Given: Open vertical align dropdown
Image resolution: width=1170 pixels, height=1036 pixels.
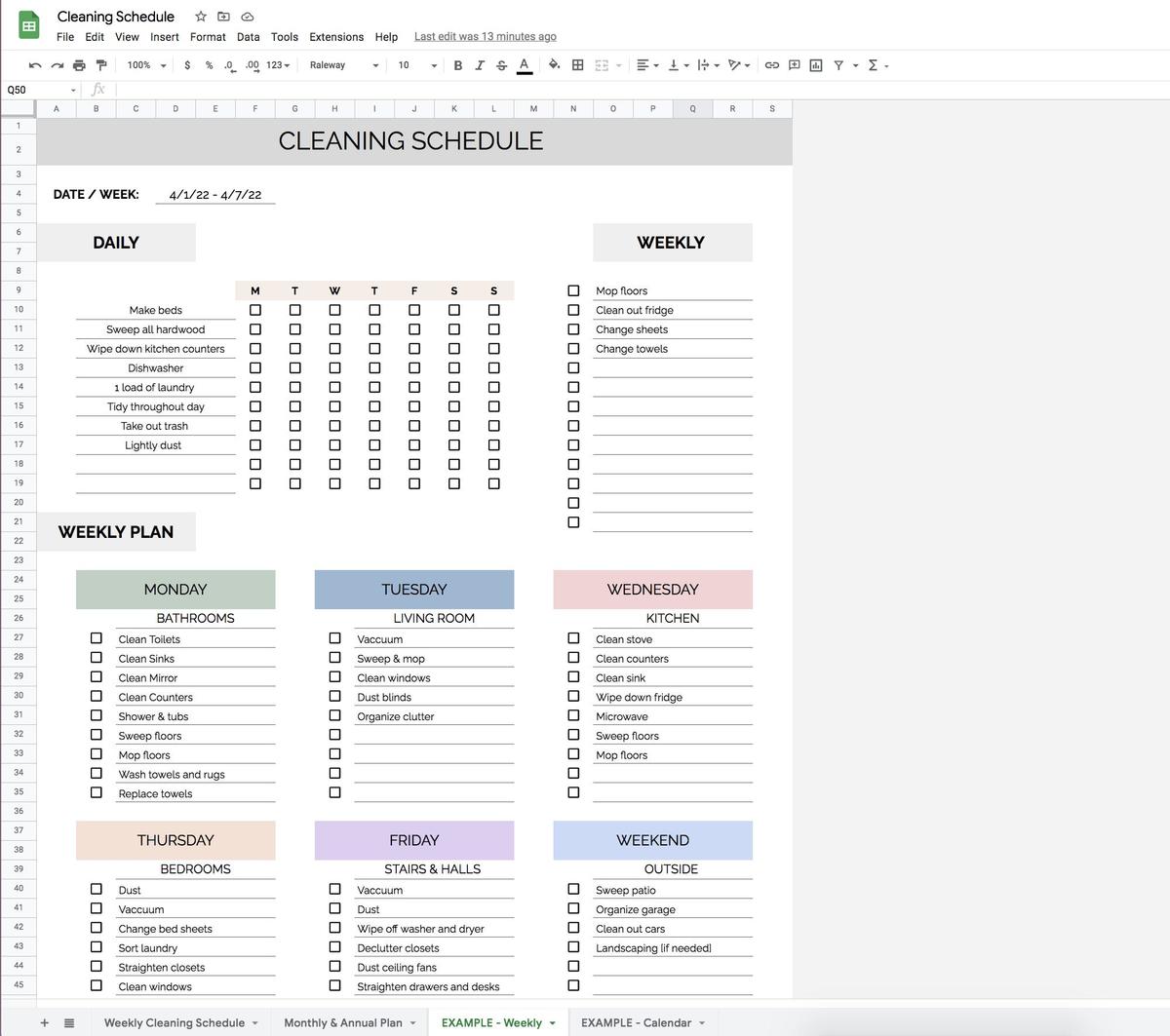Looking at the screenshot, I should pos(679,65).
